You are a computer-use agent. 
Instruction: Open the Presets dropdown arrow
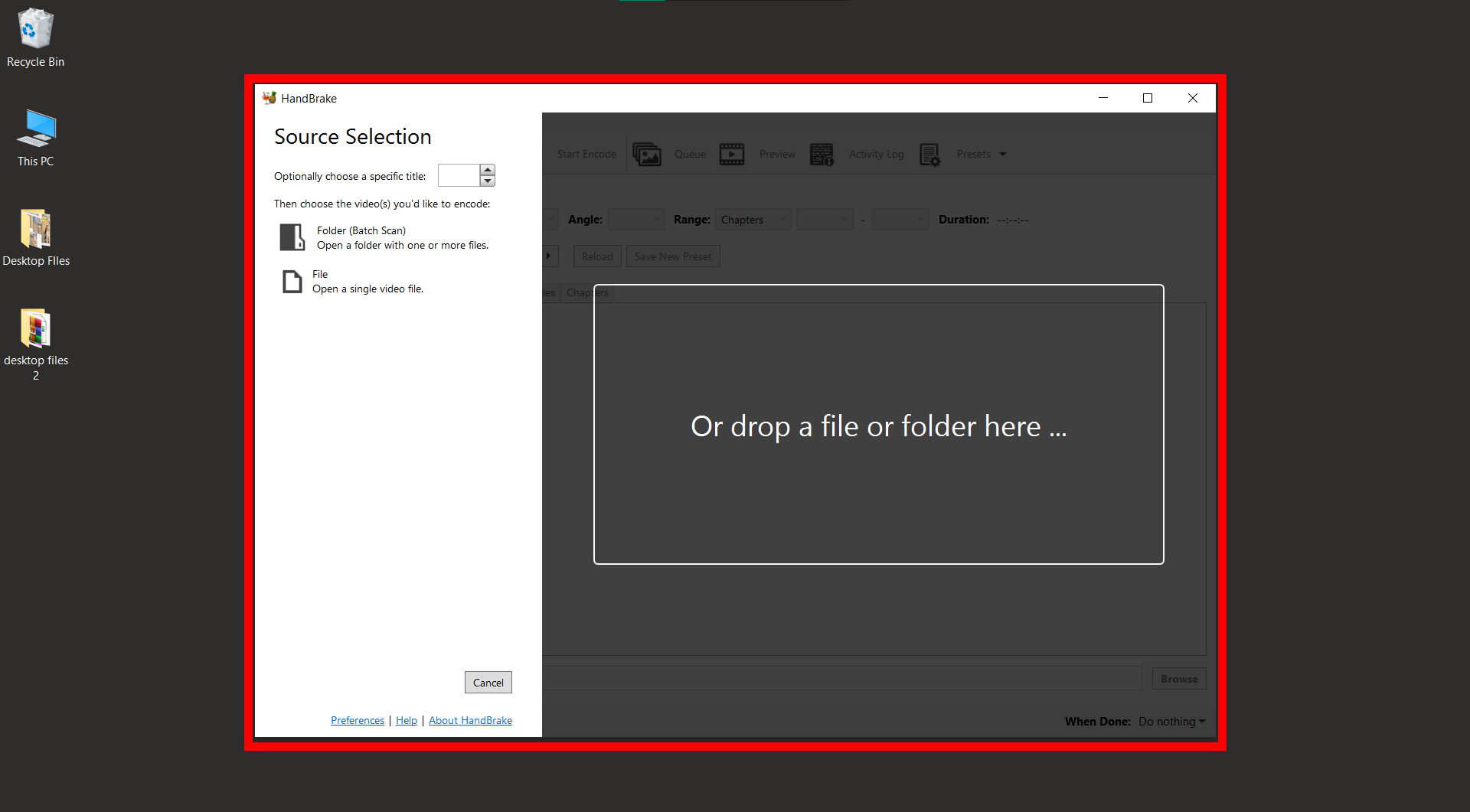(x=1003, y=154)
